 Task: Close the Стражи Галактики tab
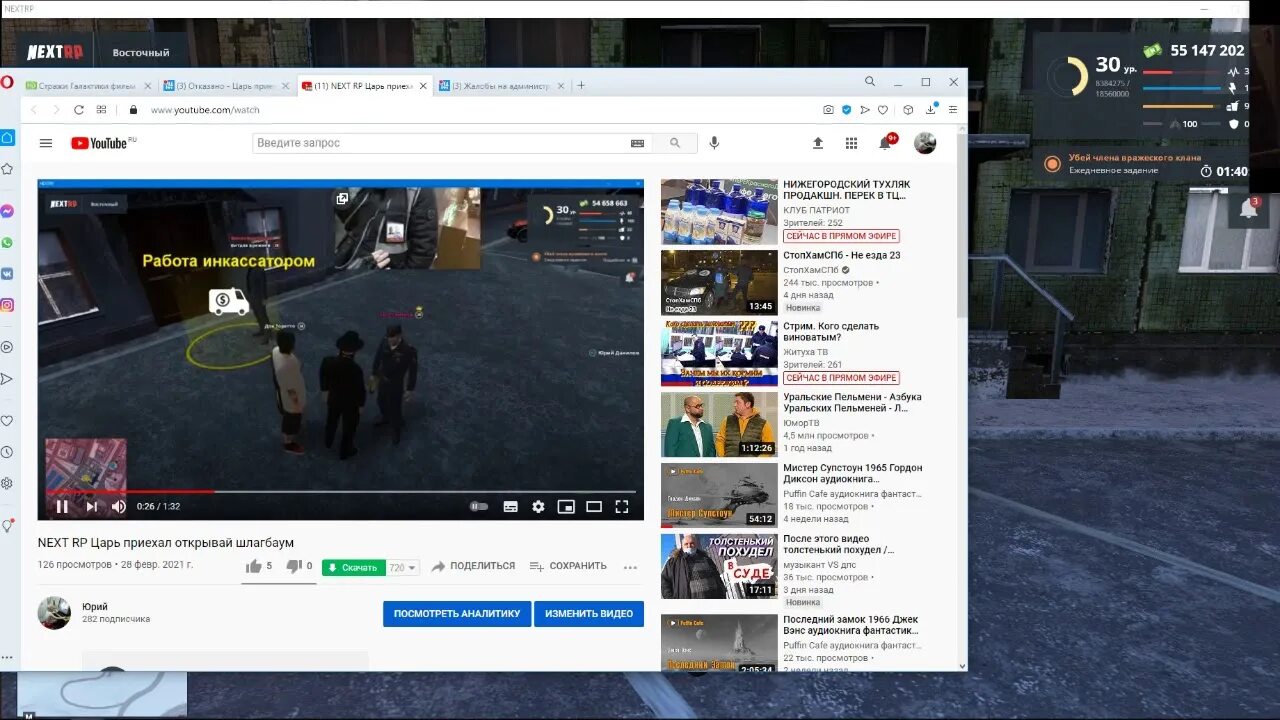point(148,86)
